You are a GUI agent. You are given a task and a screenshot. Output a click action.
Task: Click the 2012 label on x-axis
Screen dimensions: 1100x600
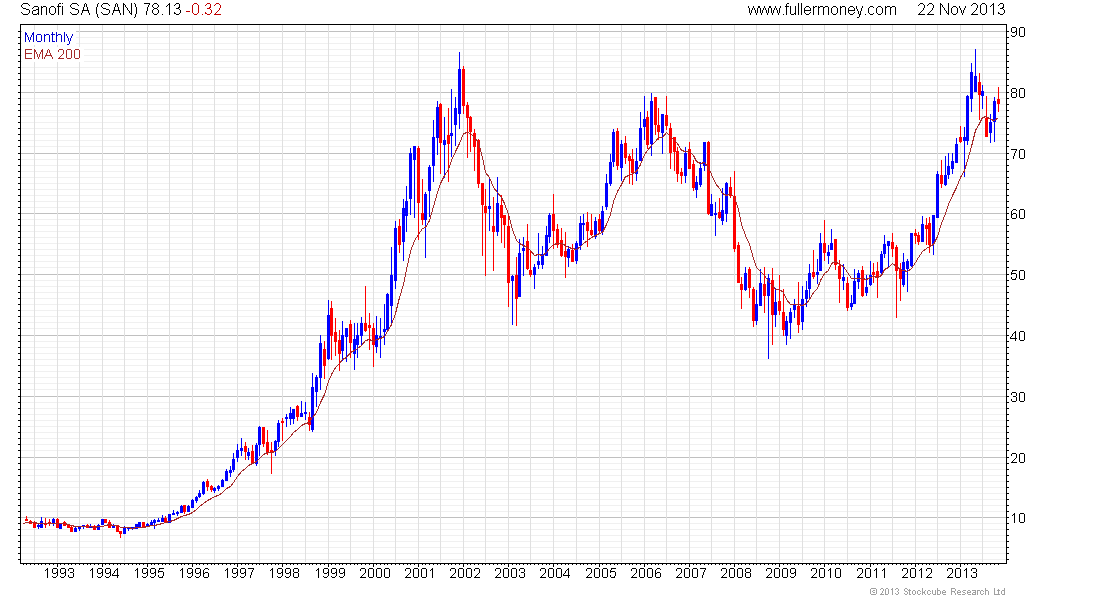pos(916,573)
